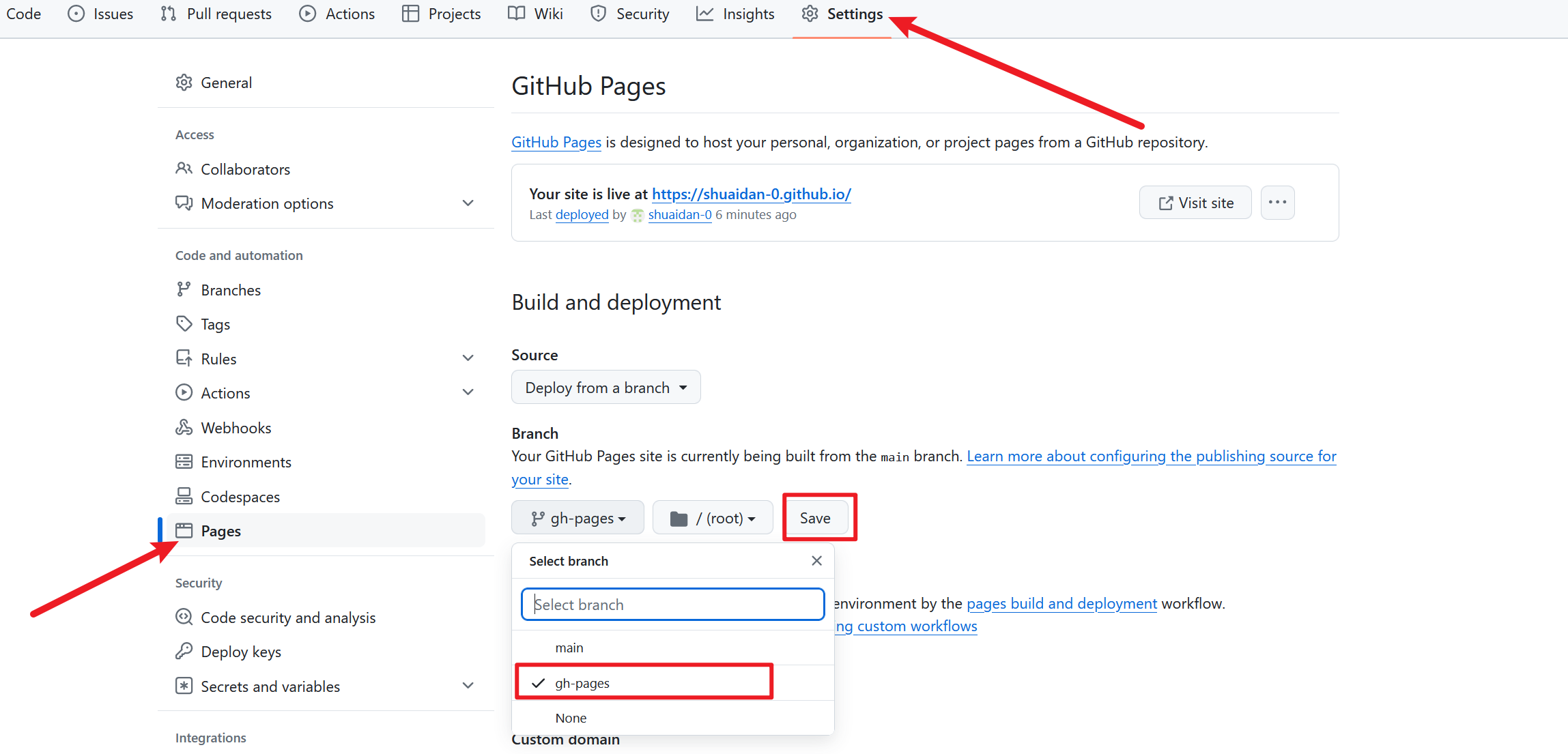Viewport: 1568px width, 754px height.
Task: Click the folder icon in root dropdown
Action: coord(679,519)
